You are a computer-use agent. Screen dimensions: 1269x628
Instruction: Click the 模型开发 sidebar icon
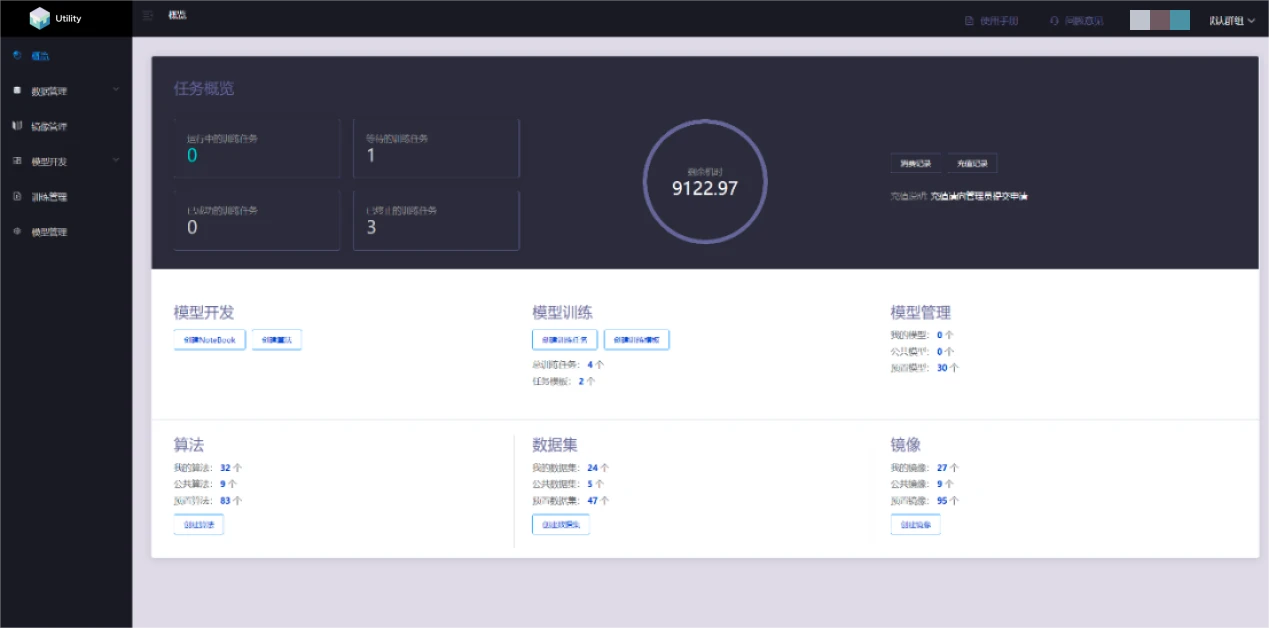point(17,161)
